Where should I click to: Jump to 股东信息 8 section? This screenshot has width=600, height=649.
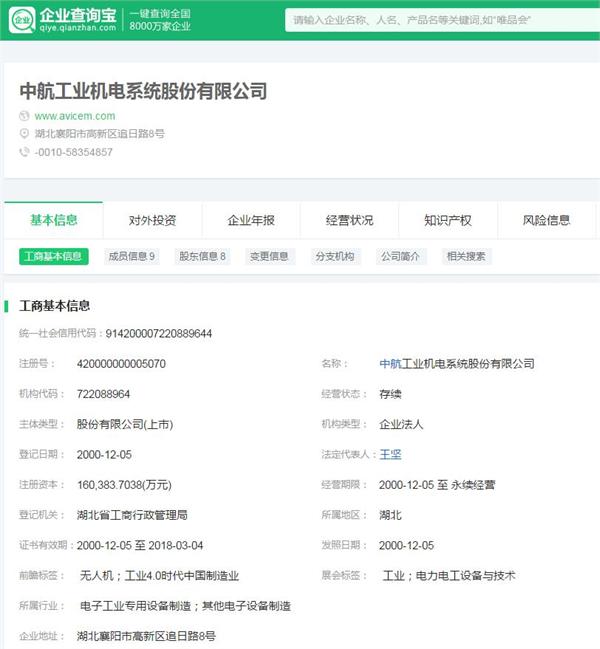click(x=202, y=256)
